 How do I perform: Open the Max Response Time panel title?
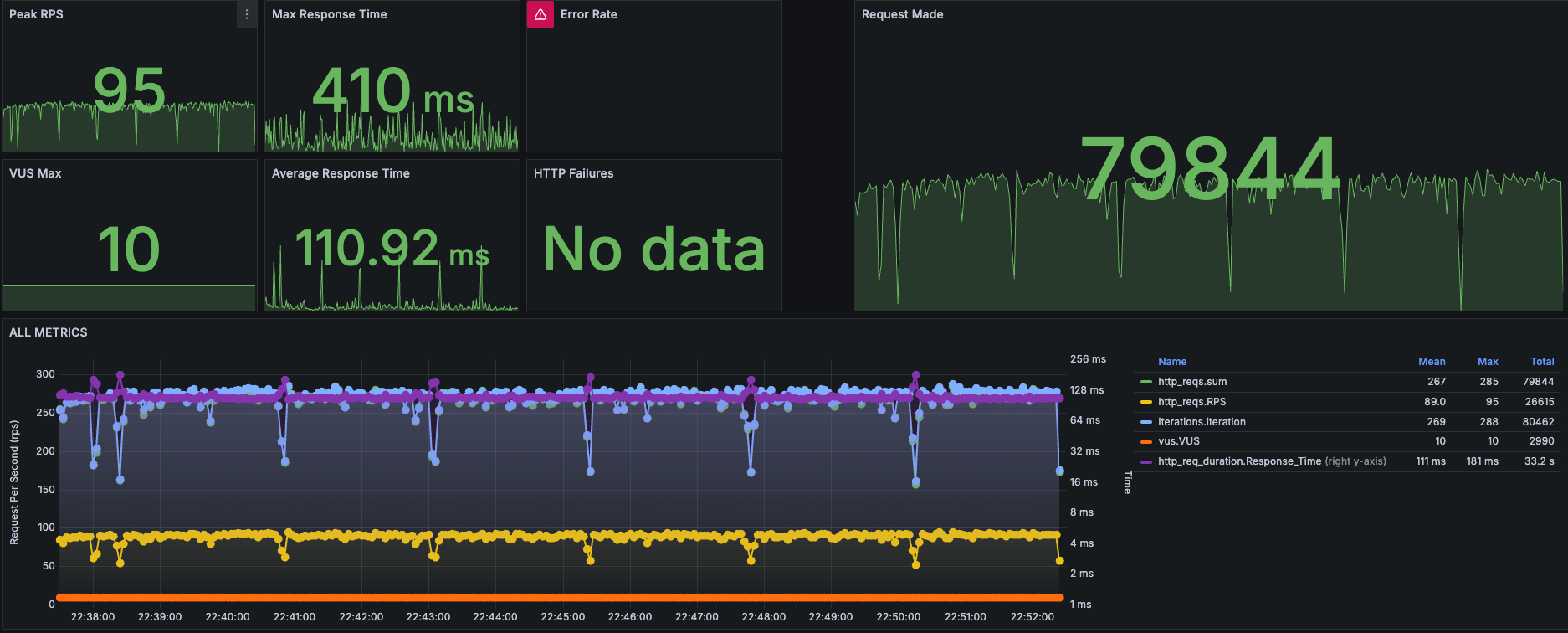coord(329,14)
